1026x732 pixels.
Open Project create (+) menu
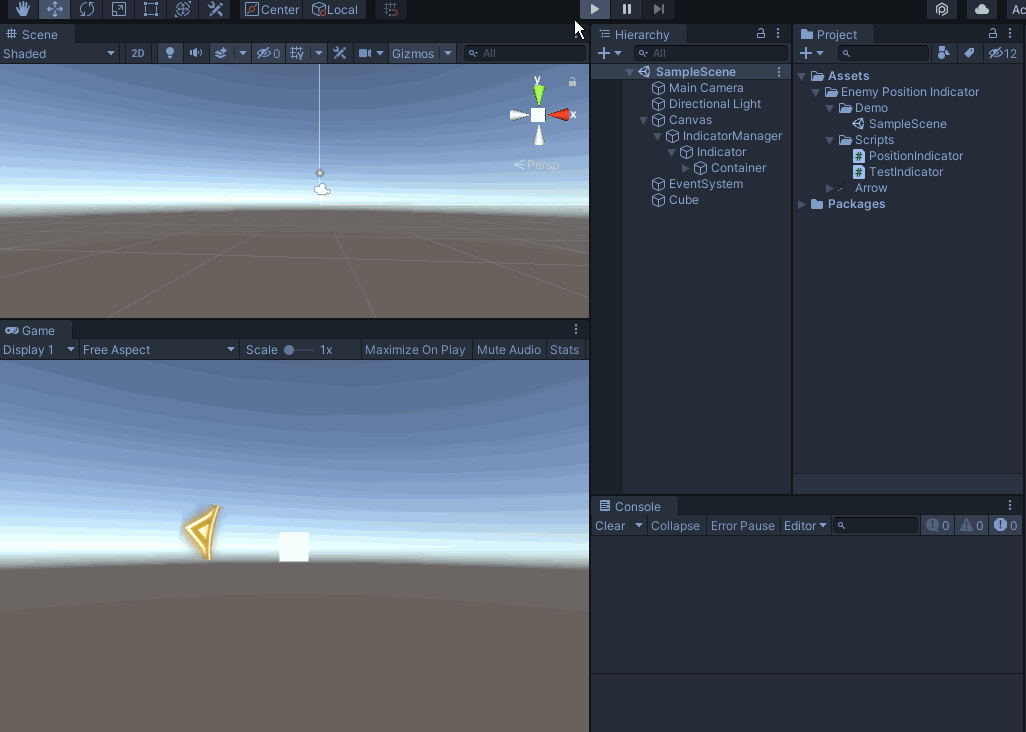(811, 53)
